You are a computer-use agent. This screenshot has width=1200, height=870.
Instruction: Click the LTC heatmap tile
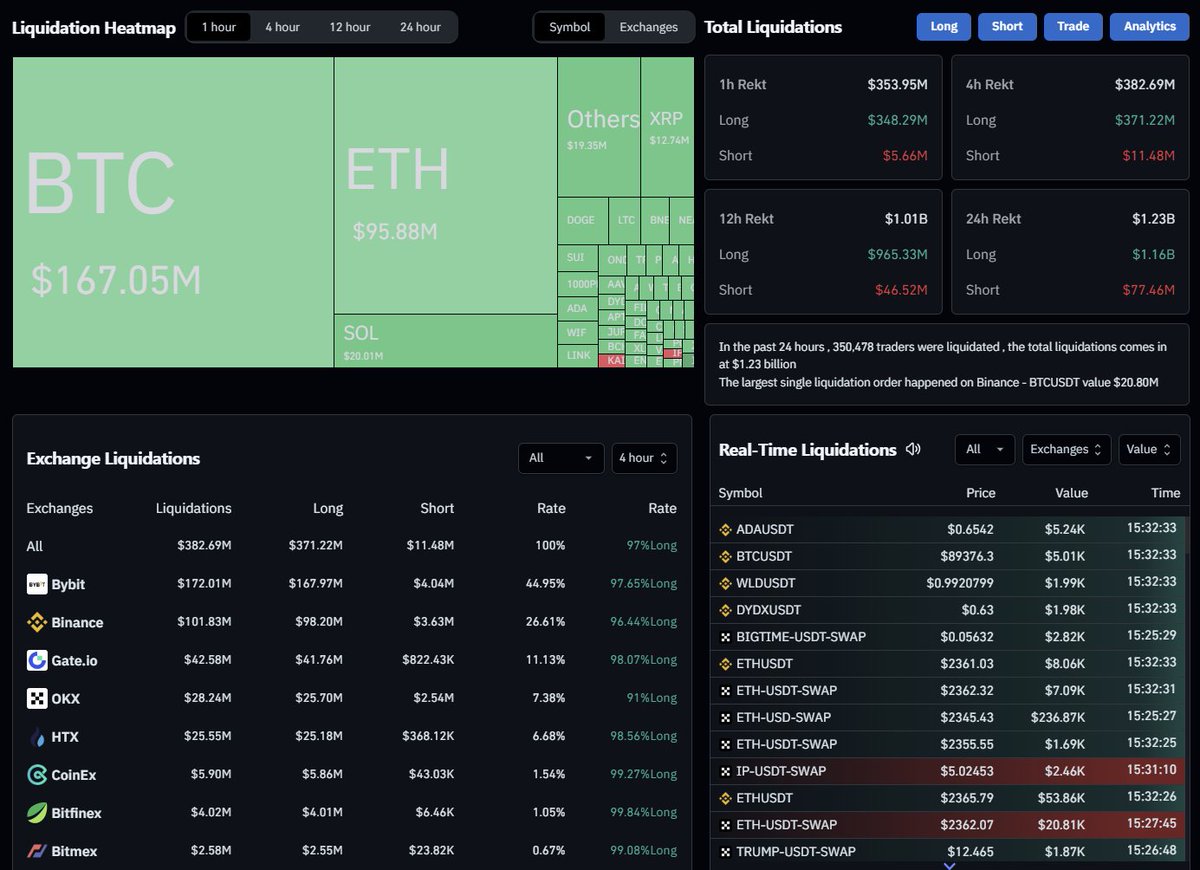coord(626,220)
